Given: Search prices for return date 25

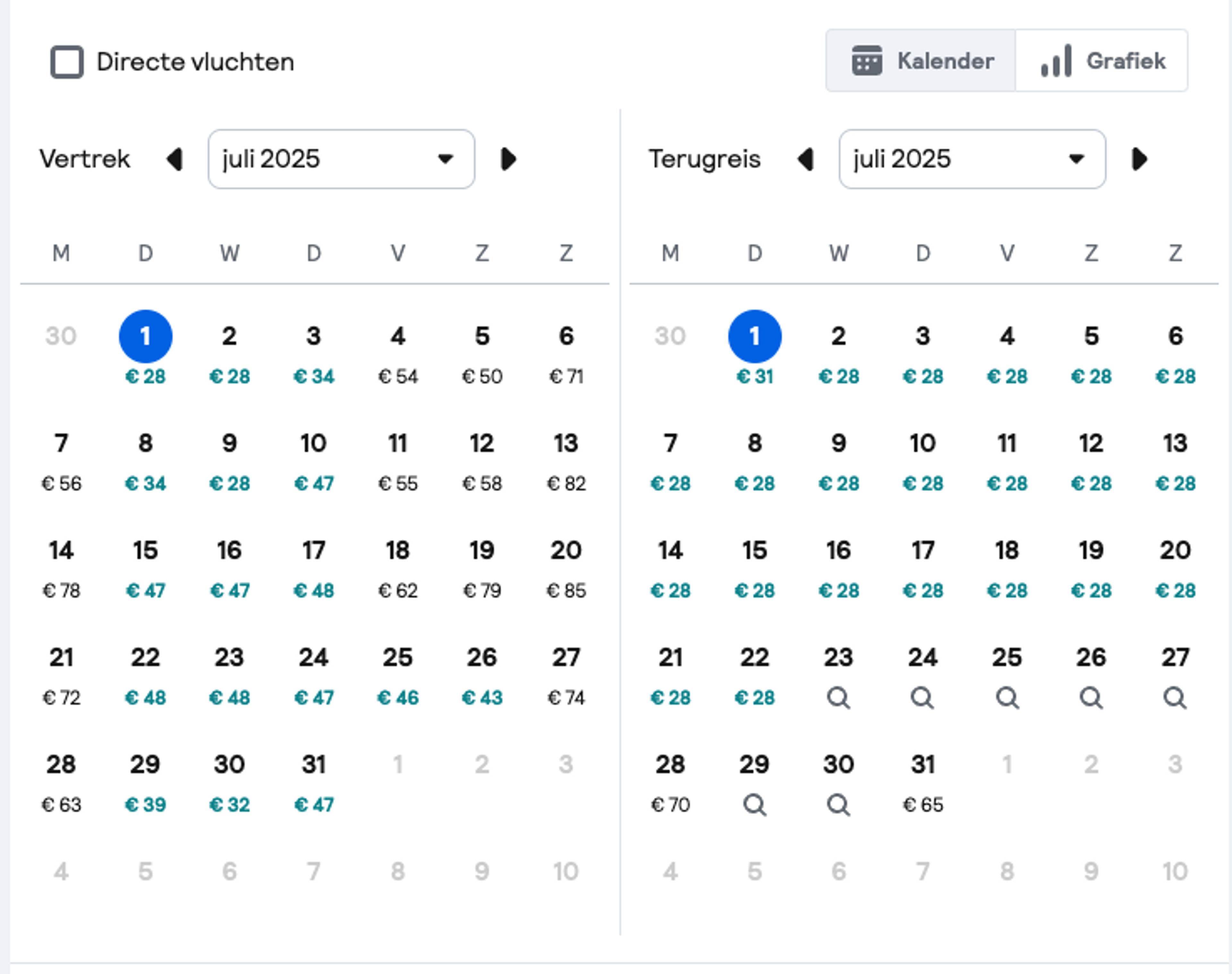Looking at the screenshot, I should tap(1007, 698).
